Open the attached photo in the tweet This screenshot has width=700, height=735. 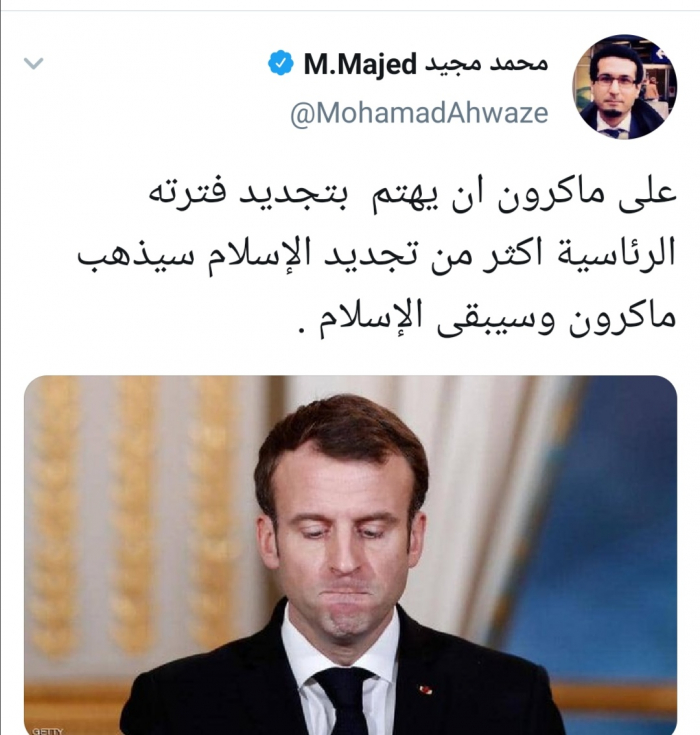(350, 555)
